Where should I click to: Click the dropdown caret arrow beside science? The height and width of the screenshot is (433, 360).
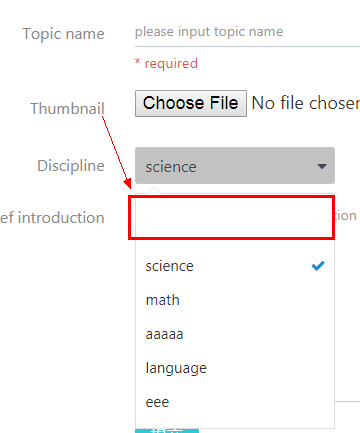[x=322, y=166]
